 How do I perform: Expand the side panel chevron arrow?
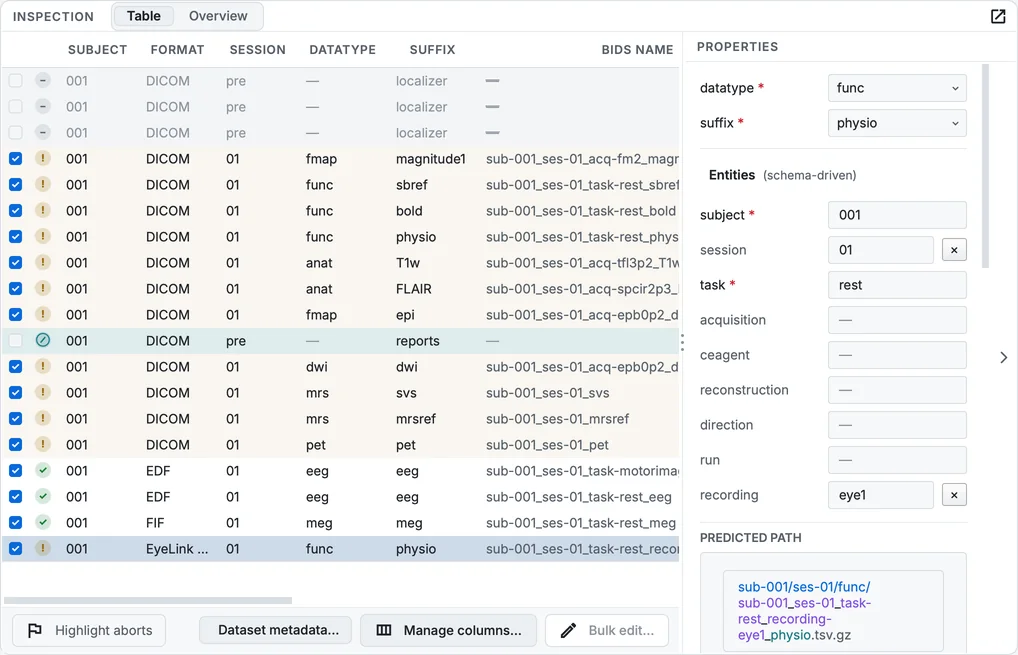pos(1004,357)
